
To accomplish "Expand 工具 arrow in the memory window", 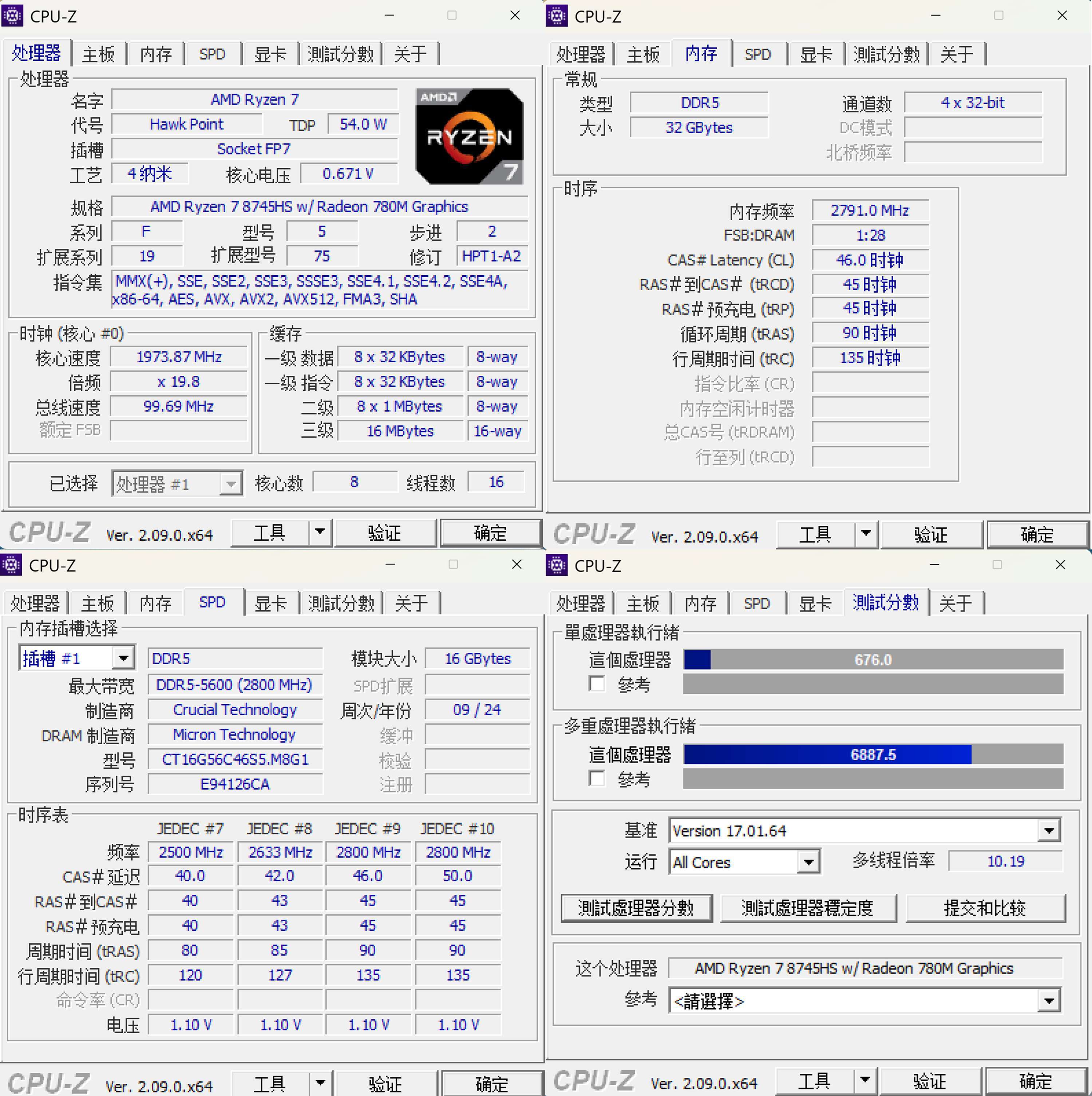I will click(866, 533).
